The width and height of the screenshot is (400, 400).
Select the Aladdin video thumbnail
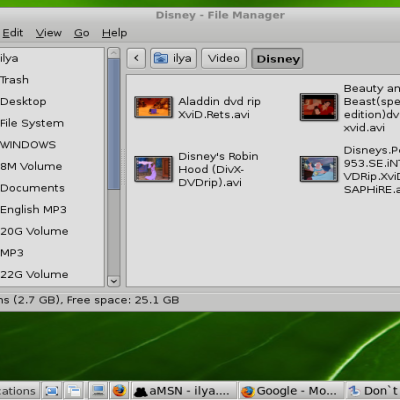[153, 107]
